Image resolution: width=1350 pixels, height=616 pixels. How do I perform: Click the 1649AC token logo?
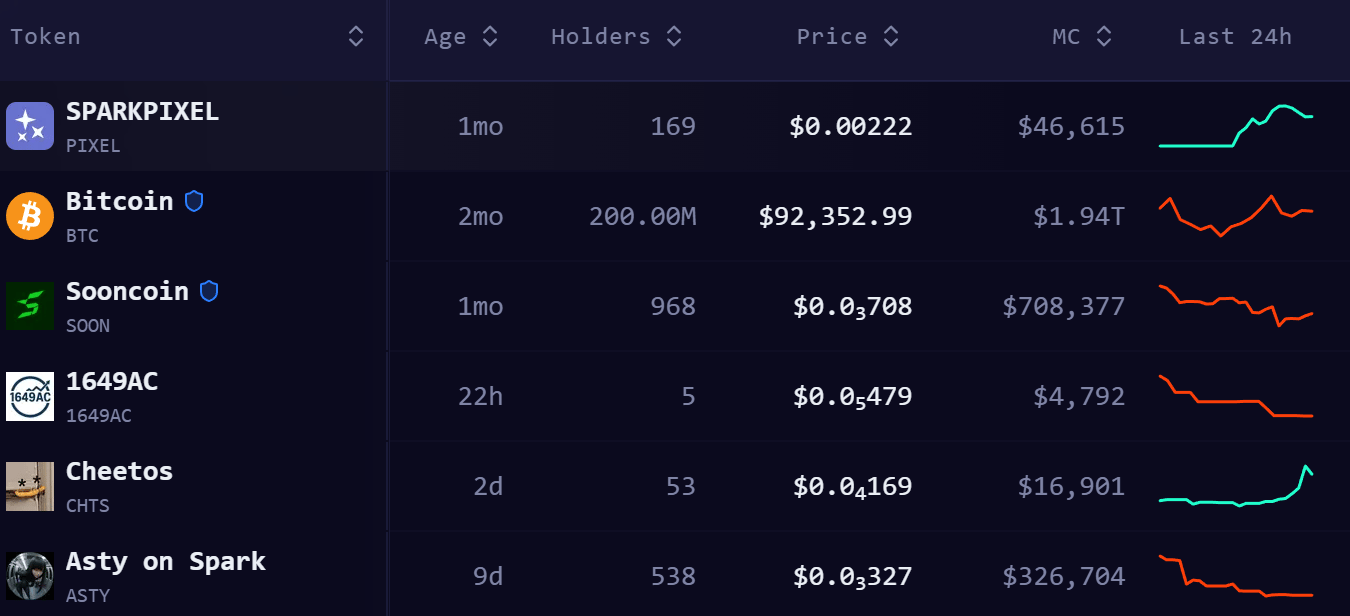pos(30,396)
